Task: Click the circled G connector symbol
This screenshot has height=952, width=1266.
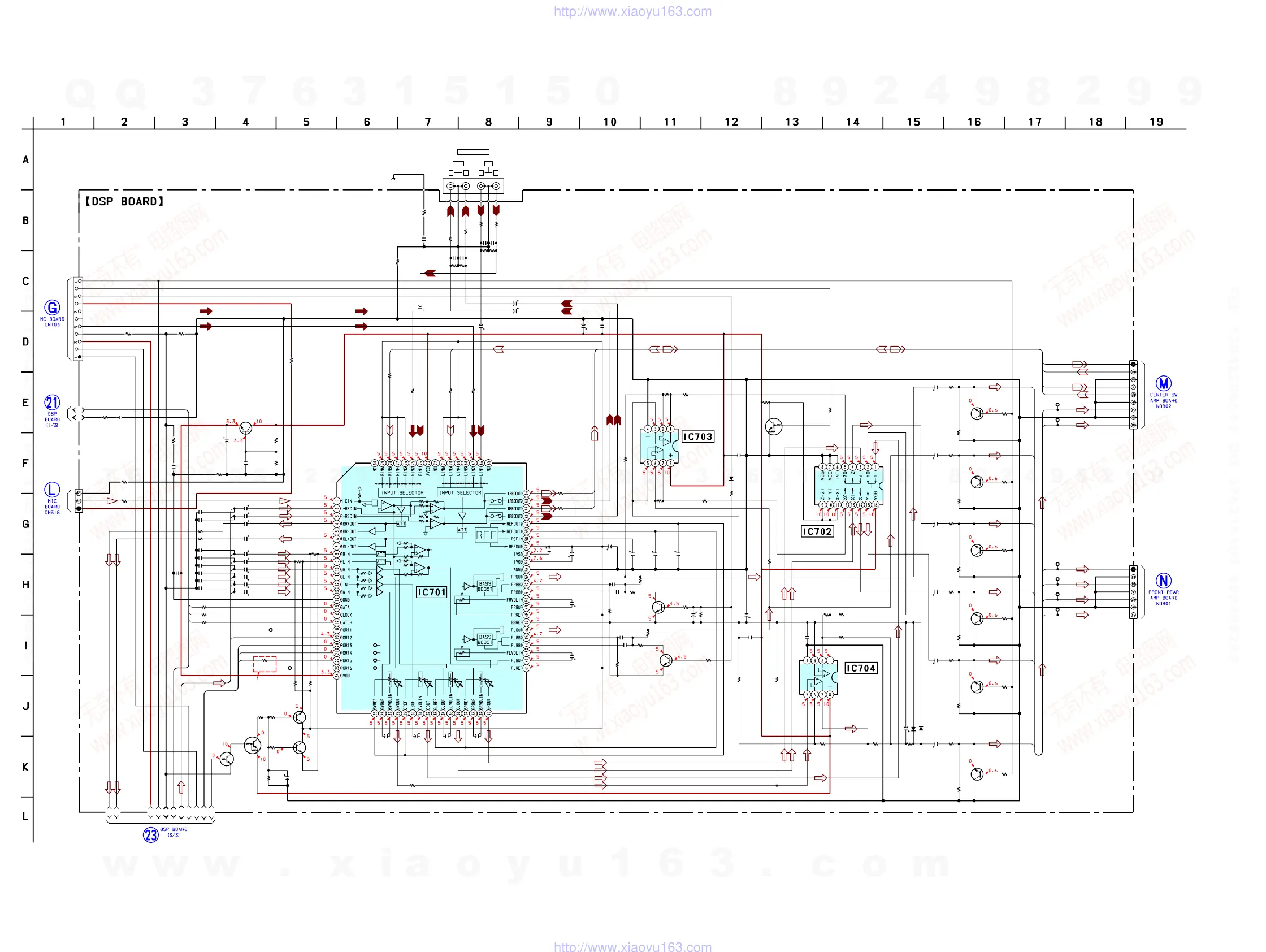Action: [52, 308]
